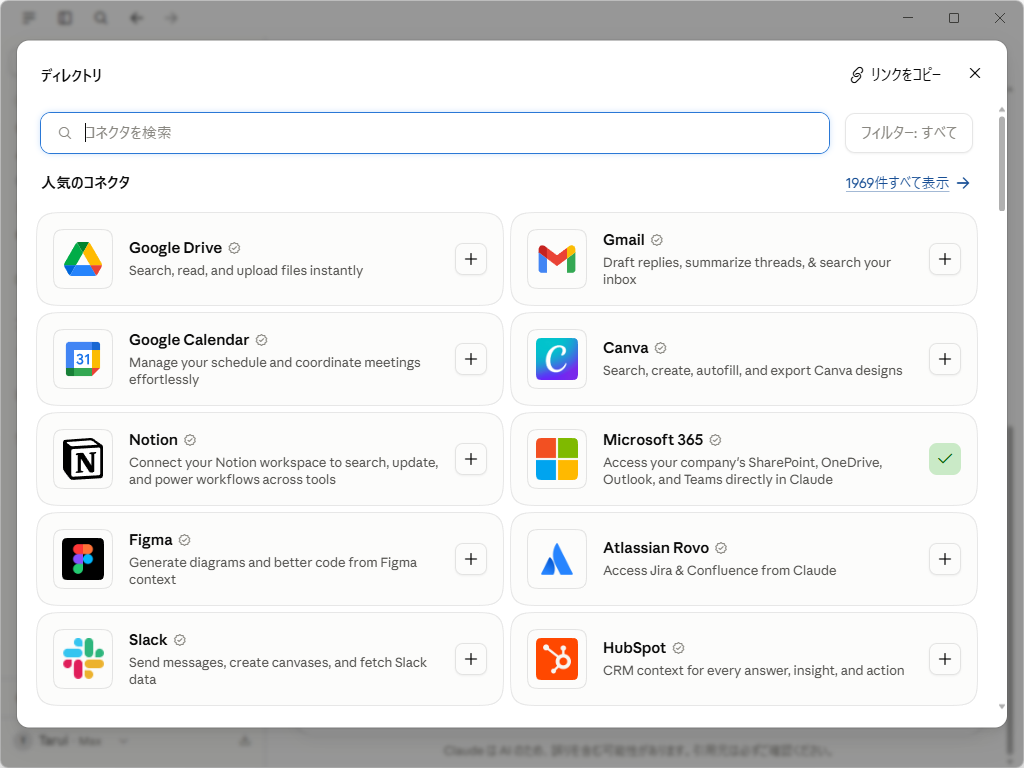Add the Slack connector with plus button
The width and height of the screenshot is (1024, 768).
471,658
